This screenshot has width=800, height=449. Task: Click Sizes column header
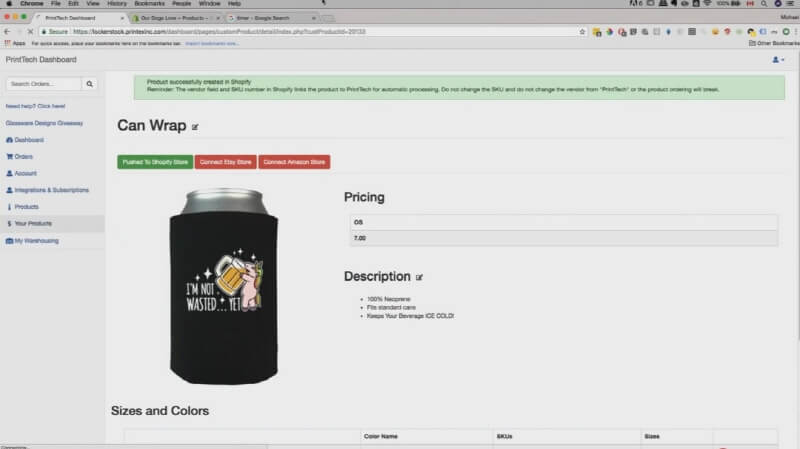[x=652, y=436]
